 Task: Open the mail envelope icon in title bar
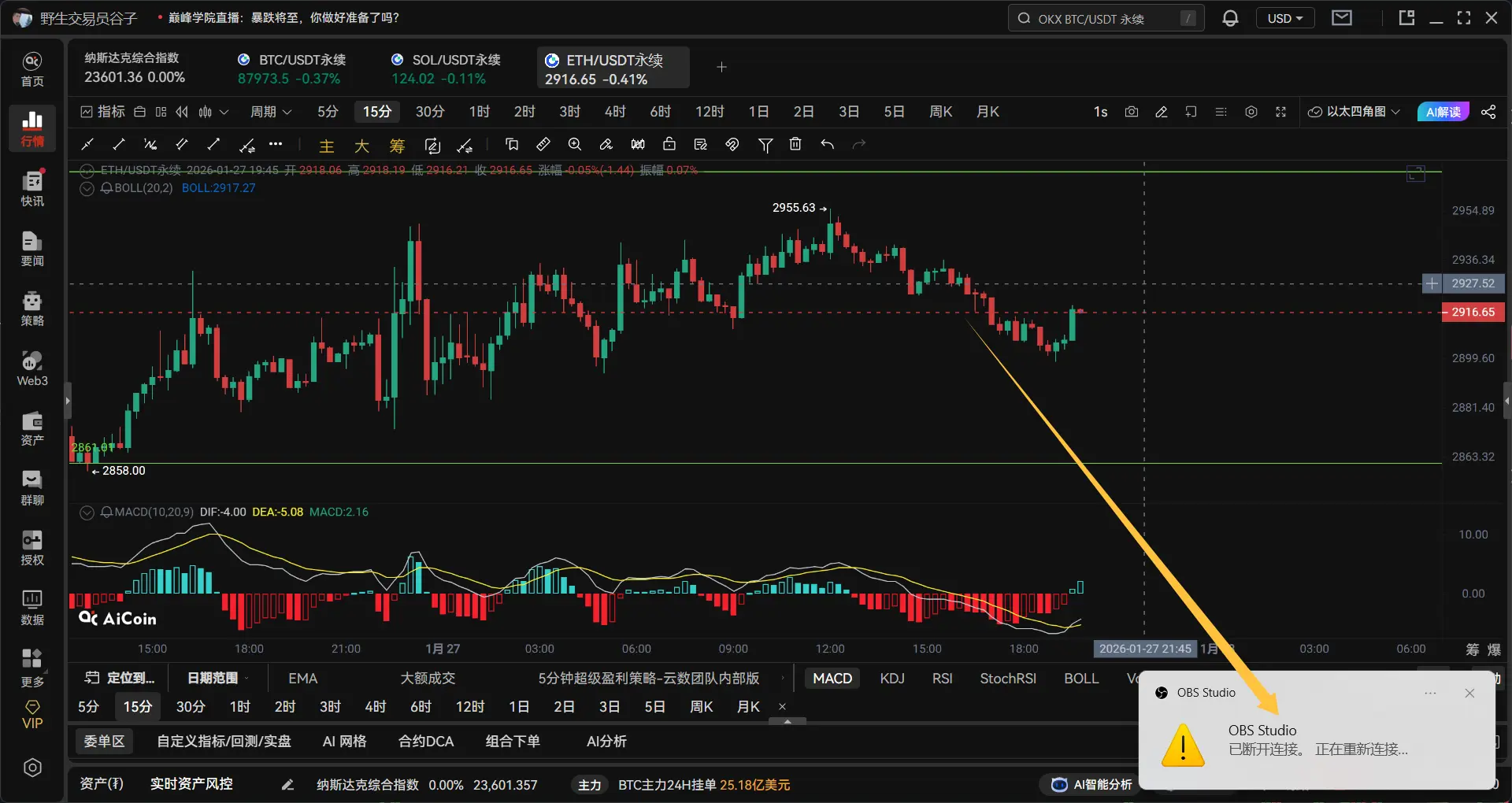[1342, 17]
